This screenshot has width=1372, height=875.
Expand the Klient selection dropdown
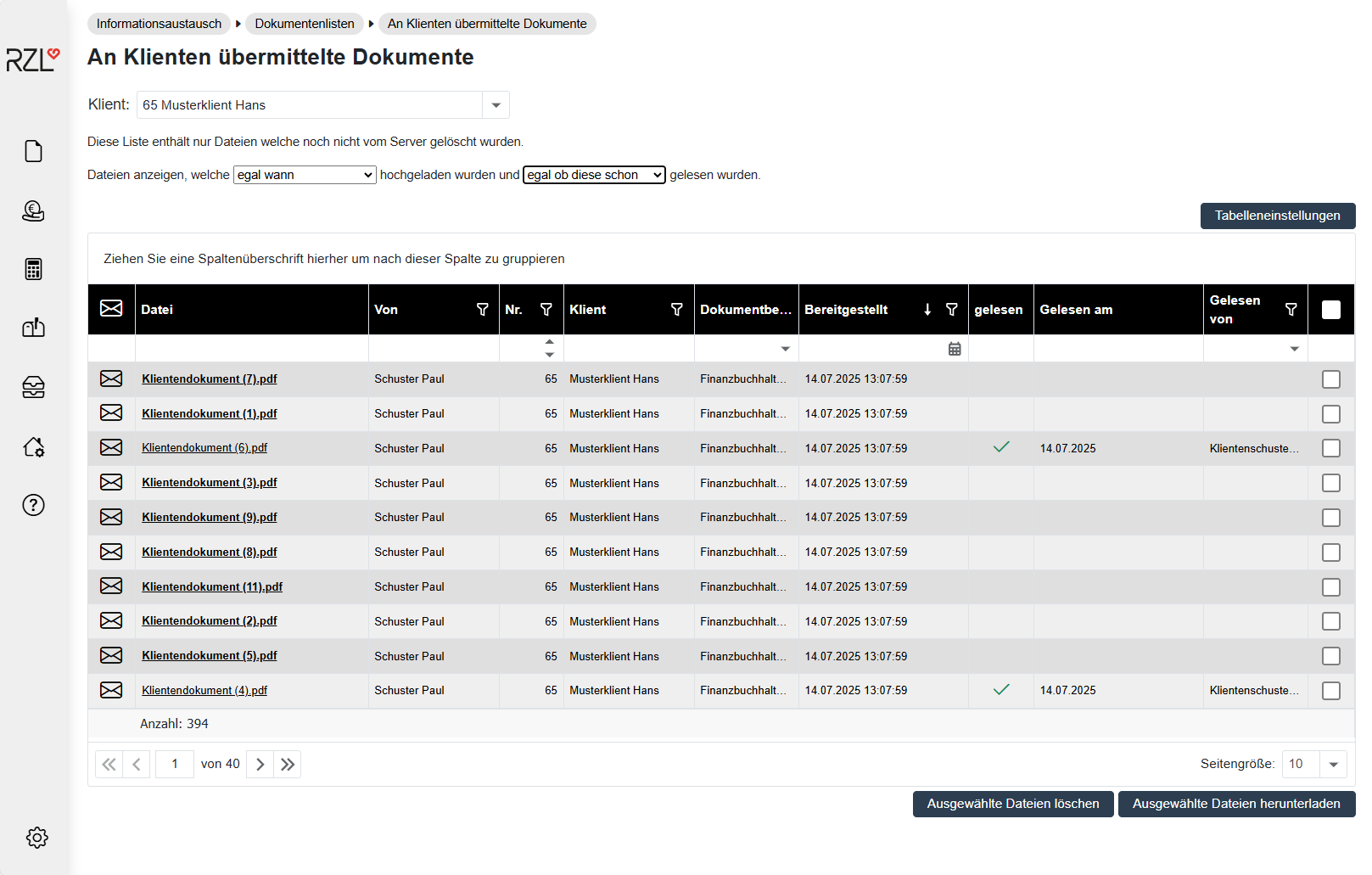[x=496, y=105]
